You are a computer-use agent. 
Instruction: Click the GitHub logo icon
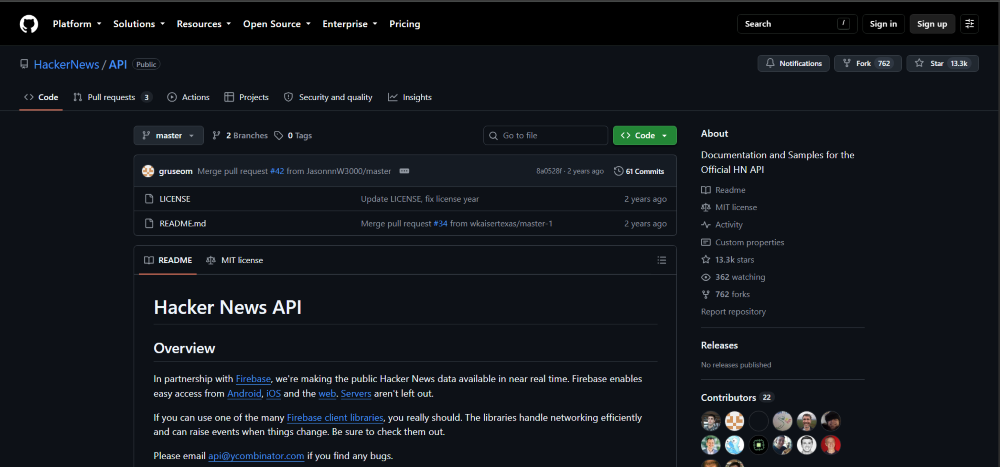pyautogui.click(x=29, y=24)
